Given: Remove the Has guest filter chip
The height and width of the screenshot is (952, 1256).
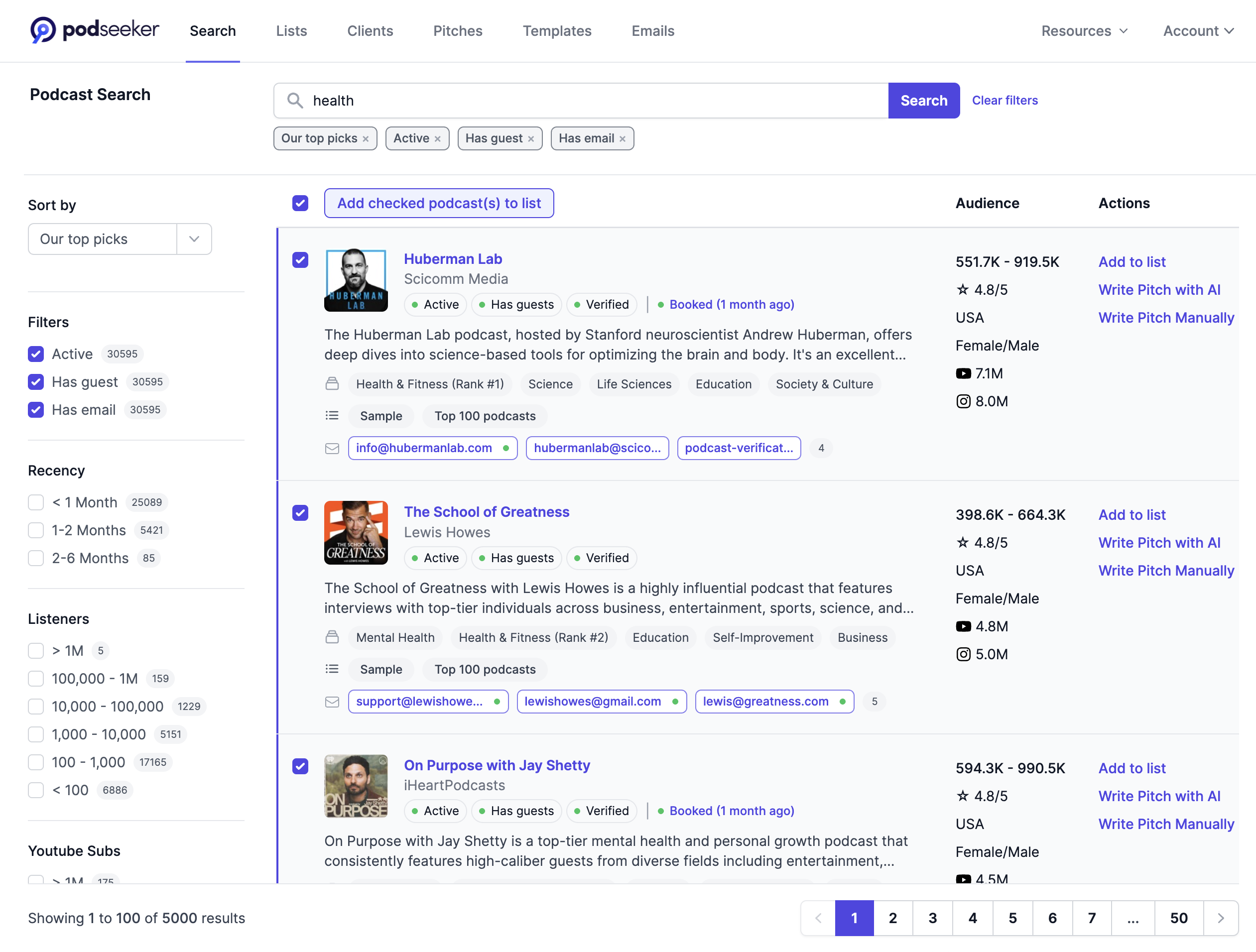Looking at the screenshot, I should (531, 139).
